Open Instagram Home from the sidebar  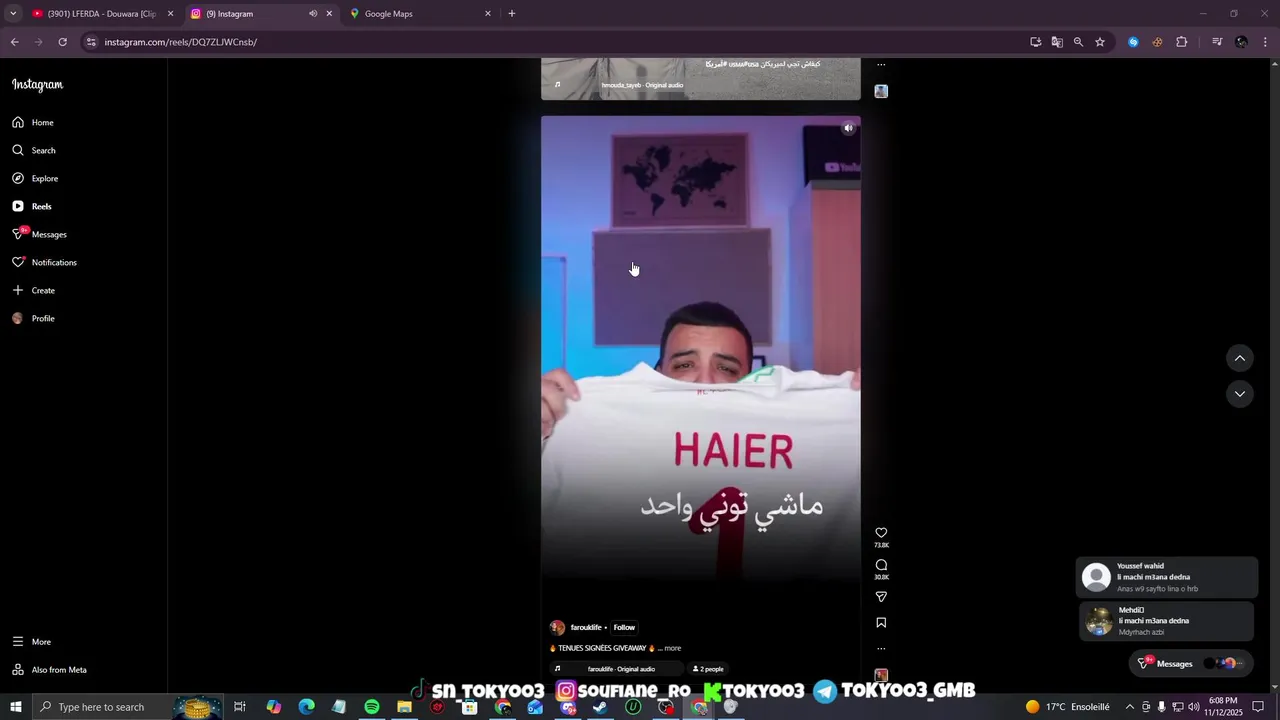coord(33,122)
